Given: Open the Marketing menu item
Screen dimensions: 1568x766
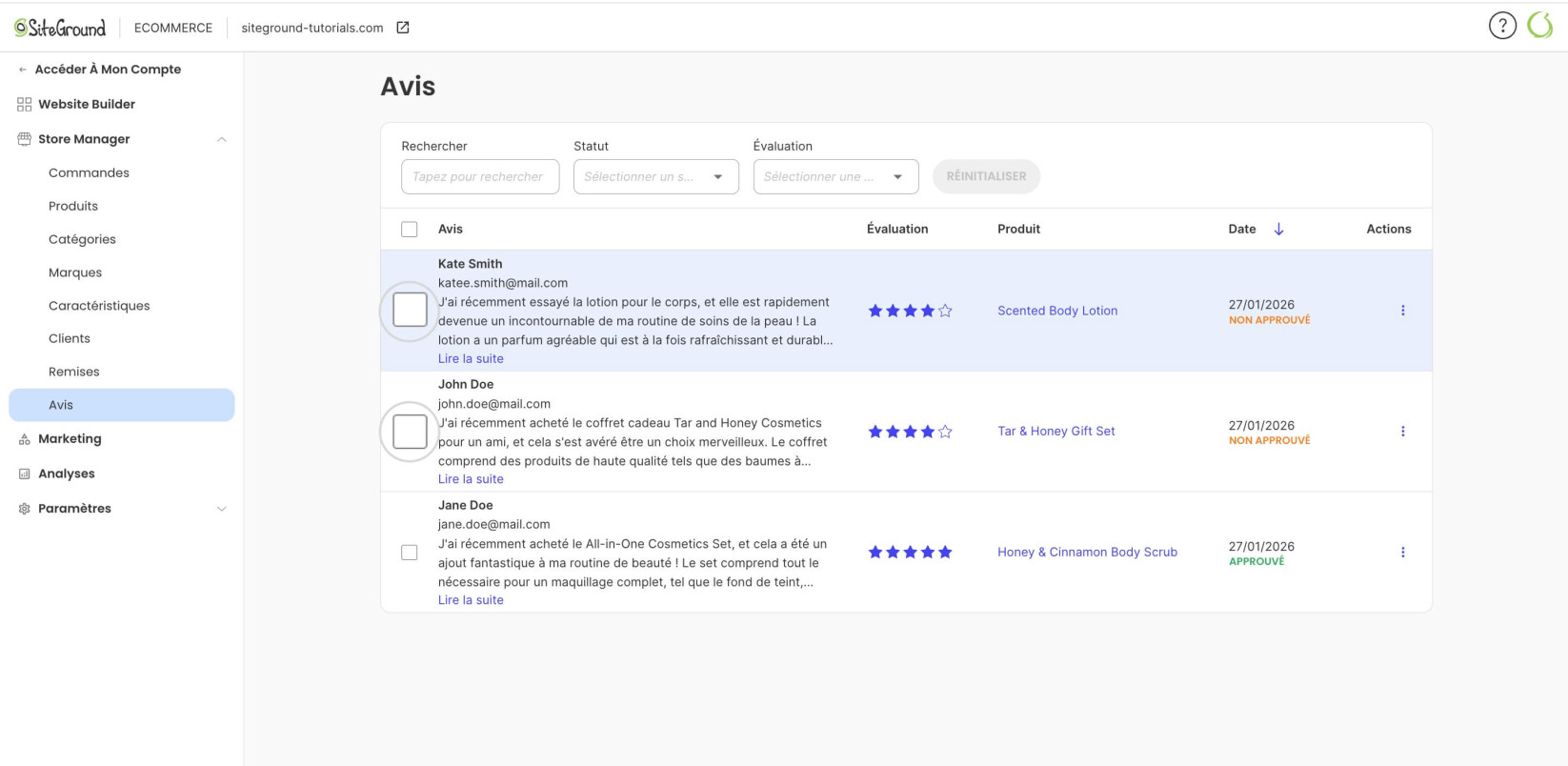Looking at the screenshot, I should point(70,439).
